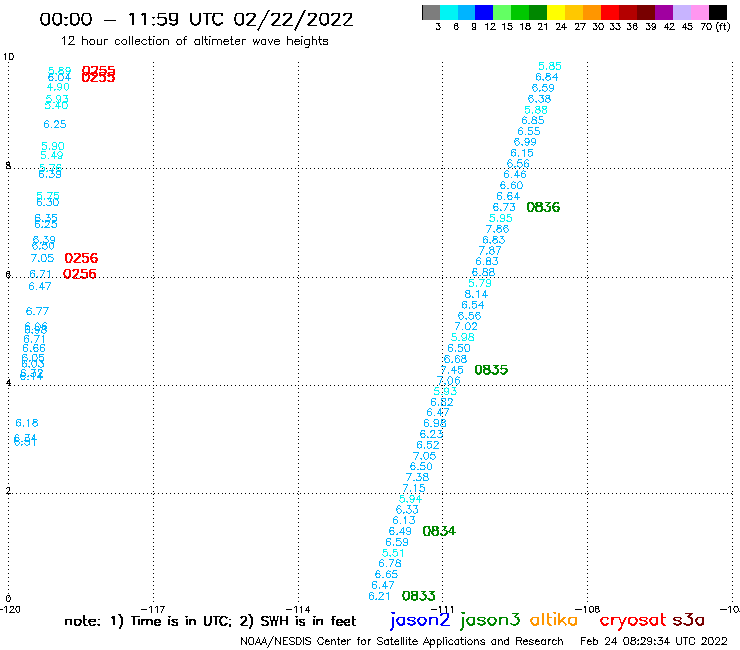Click the 6.73 wave height value
The image size is (740, 650).
tap(504, 207)
